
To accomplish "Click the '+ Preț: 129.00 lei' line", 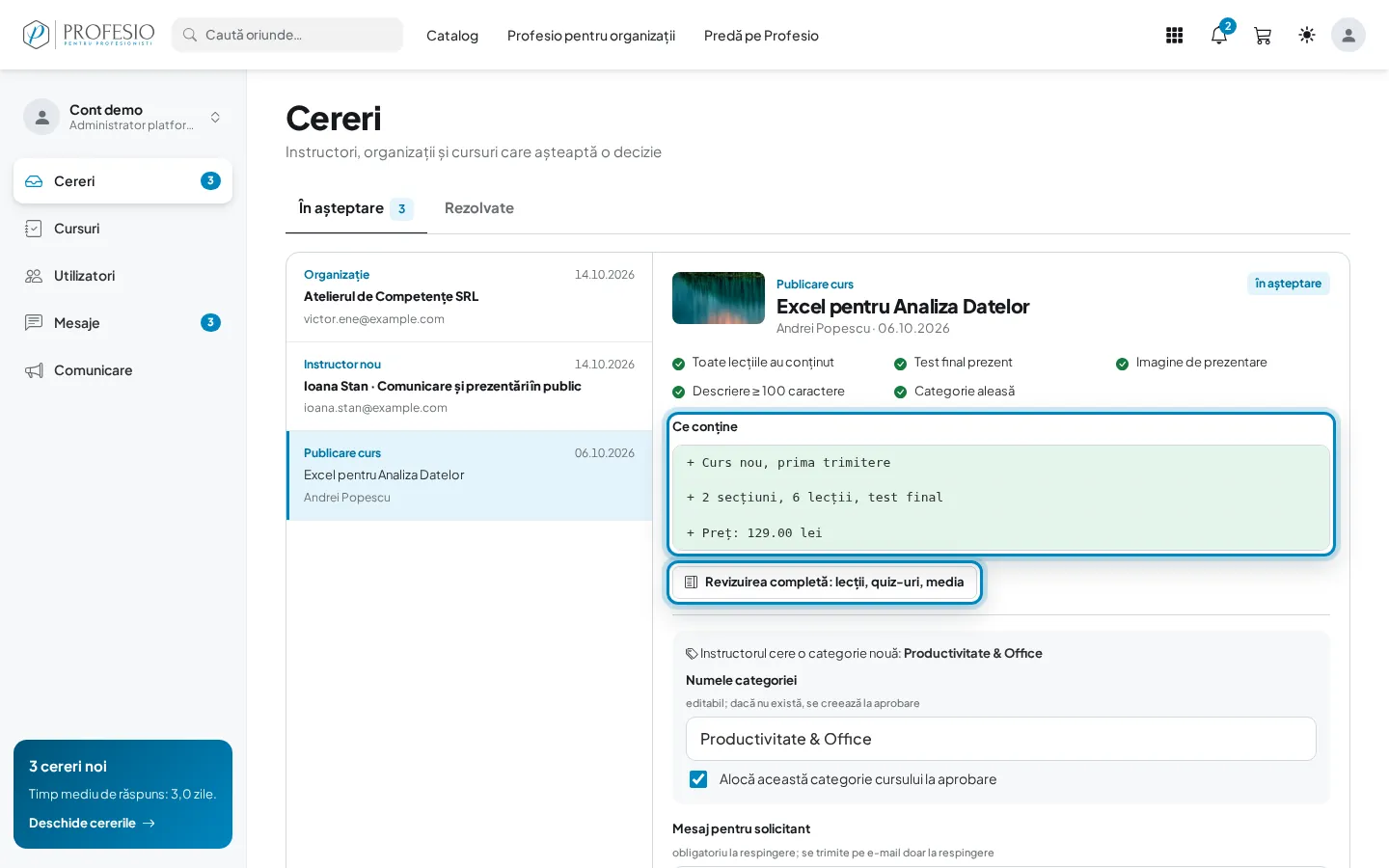I will (754, 533).
